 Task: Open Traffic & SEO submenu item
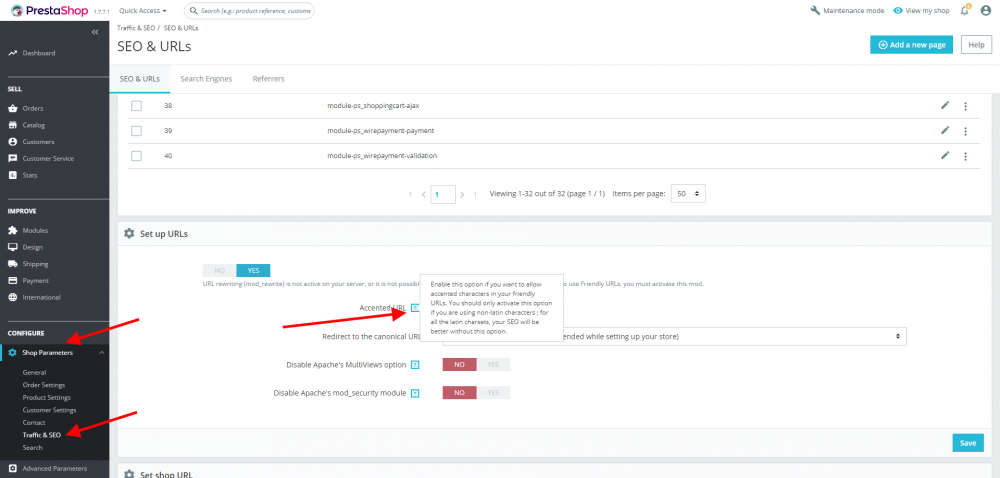click(41, 435)
